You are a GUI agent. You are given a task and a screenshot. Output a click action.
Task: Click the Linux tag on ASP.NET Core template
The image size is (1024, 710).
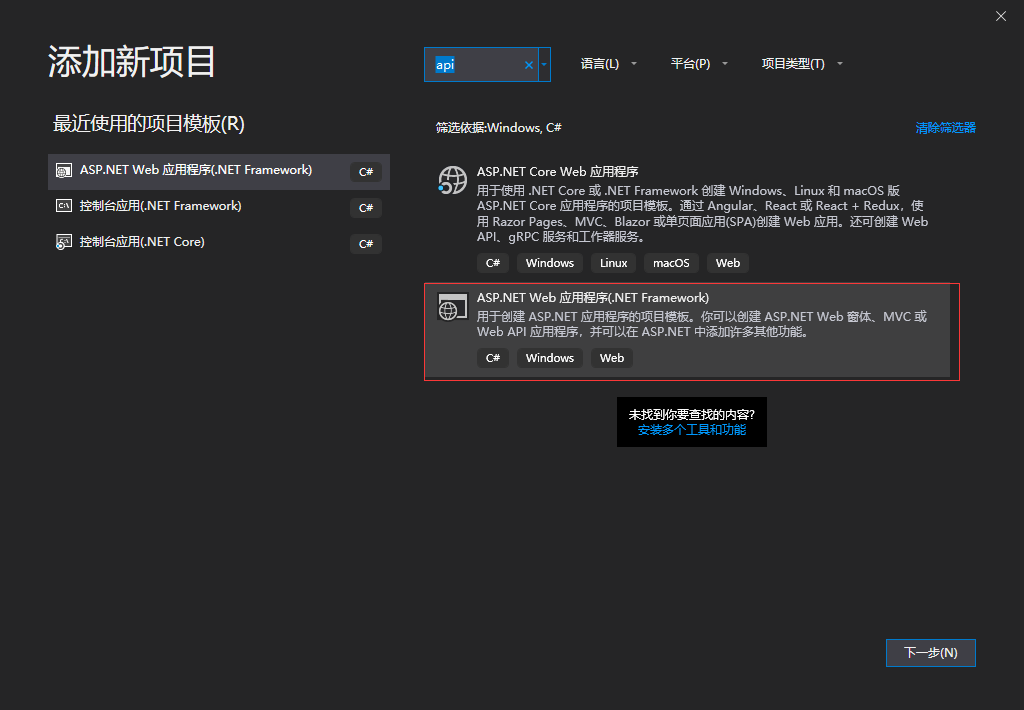(x=613, y=263)
